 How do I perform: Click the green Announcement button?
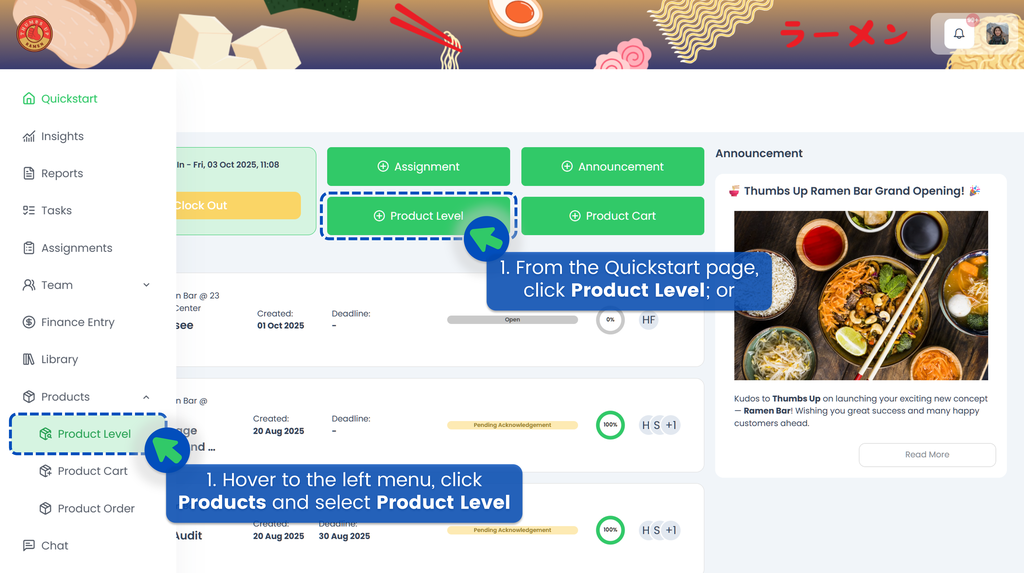tap(613, 167)
